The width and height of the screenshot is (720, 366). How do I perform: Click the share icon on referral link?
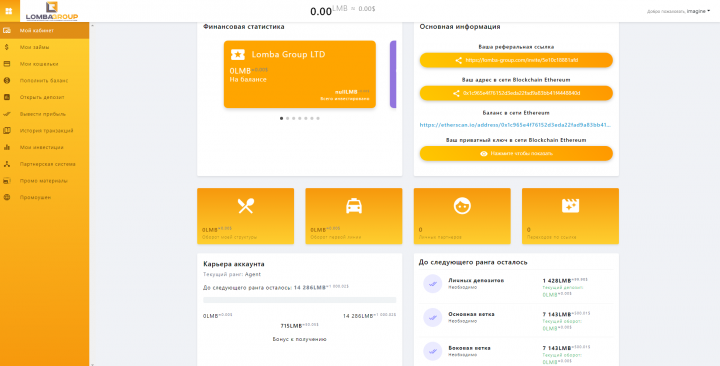pyautogui.click(x=458, y=60)
